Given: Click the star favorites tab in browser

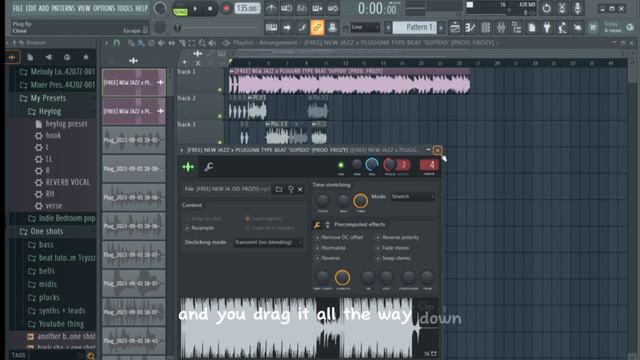Looking at the screenshot, I should point(86,57).
